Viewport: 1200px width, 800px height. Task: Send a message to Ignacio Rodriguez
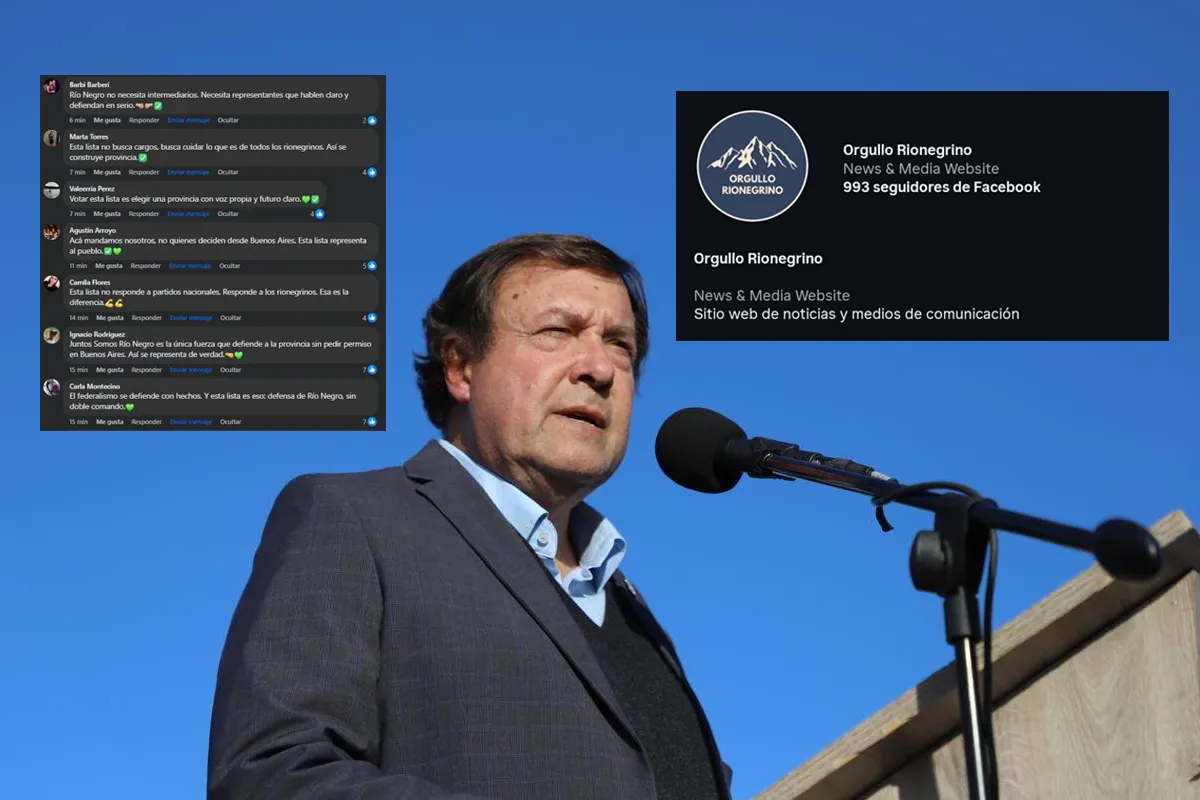click(191, 370)
